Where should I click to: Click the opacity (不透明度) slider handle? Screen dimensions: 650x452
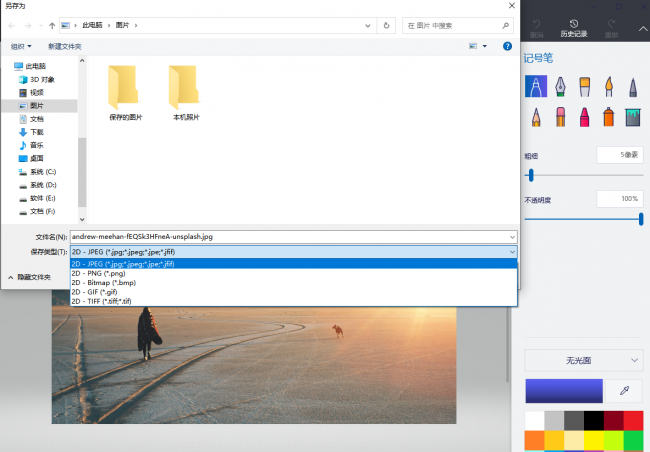click(x=641, y=219)
